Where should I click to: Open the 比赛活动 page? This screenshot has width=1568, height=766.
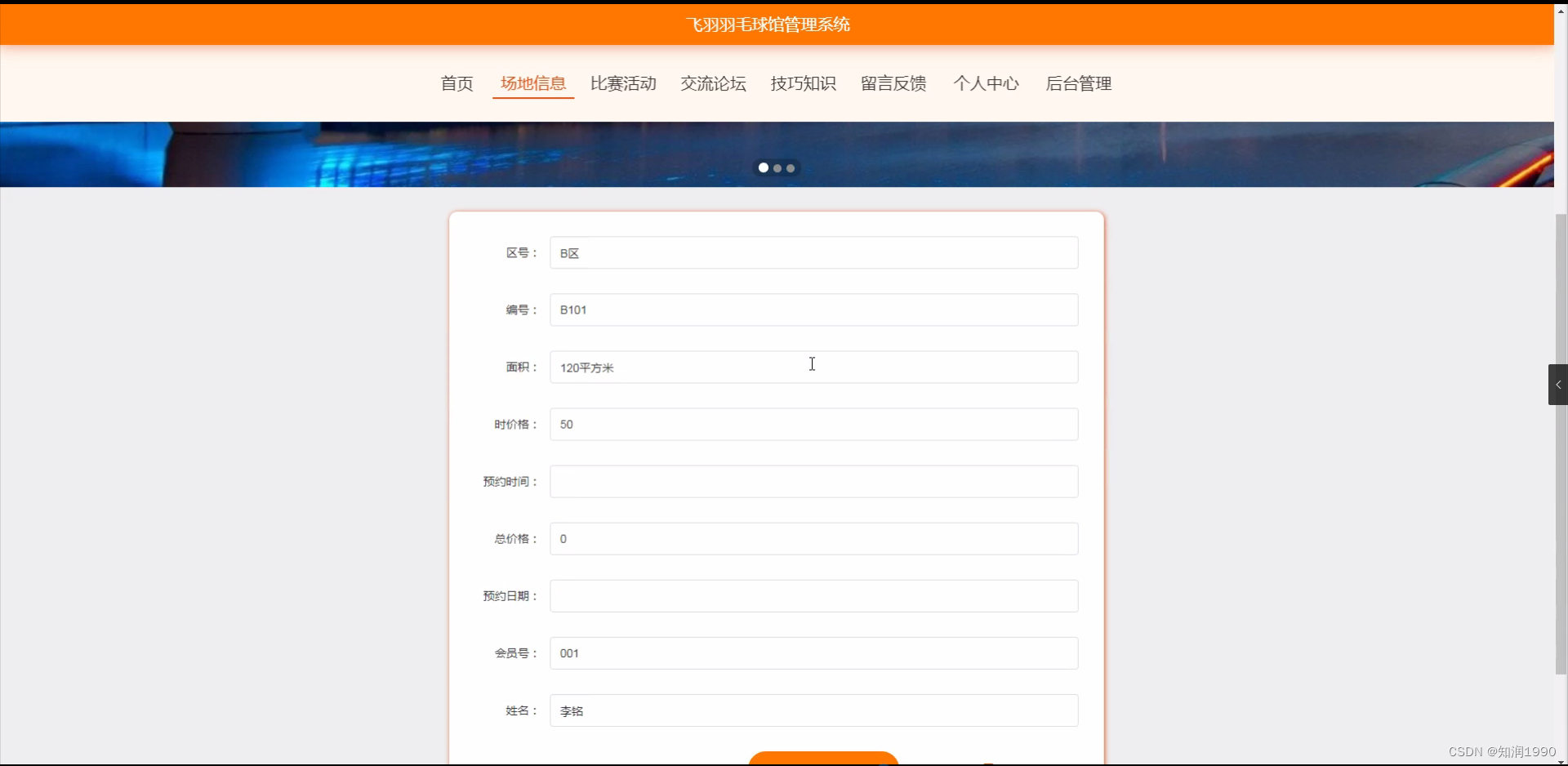(623, 83)
